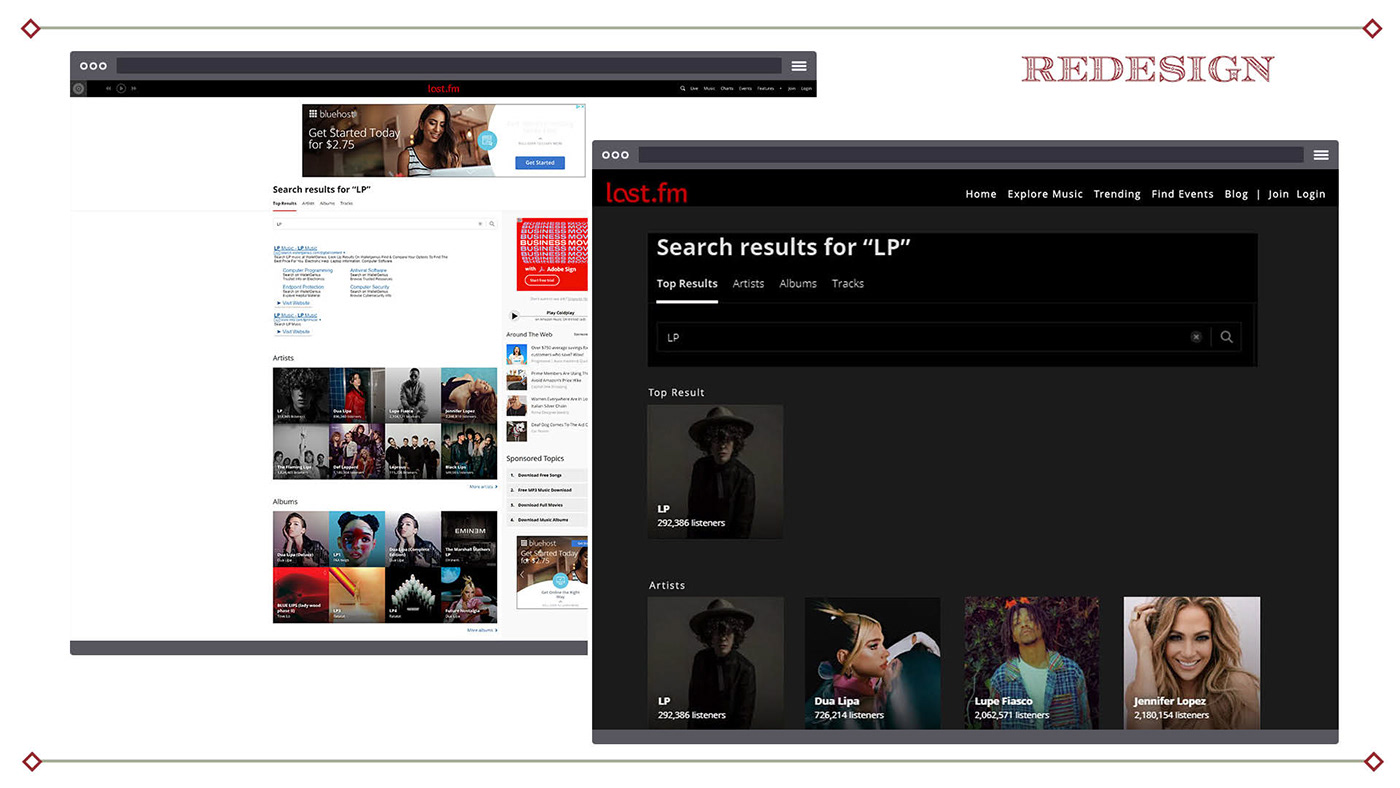Open hamburger menu in original window

click(x=799, y=66)
